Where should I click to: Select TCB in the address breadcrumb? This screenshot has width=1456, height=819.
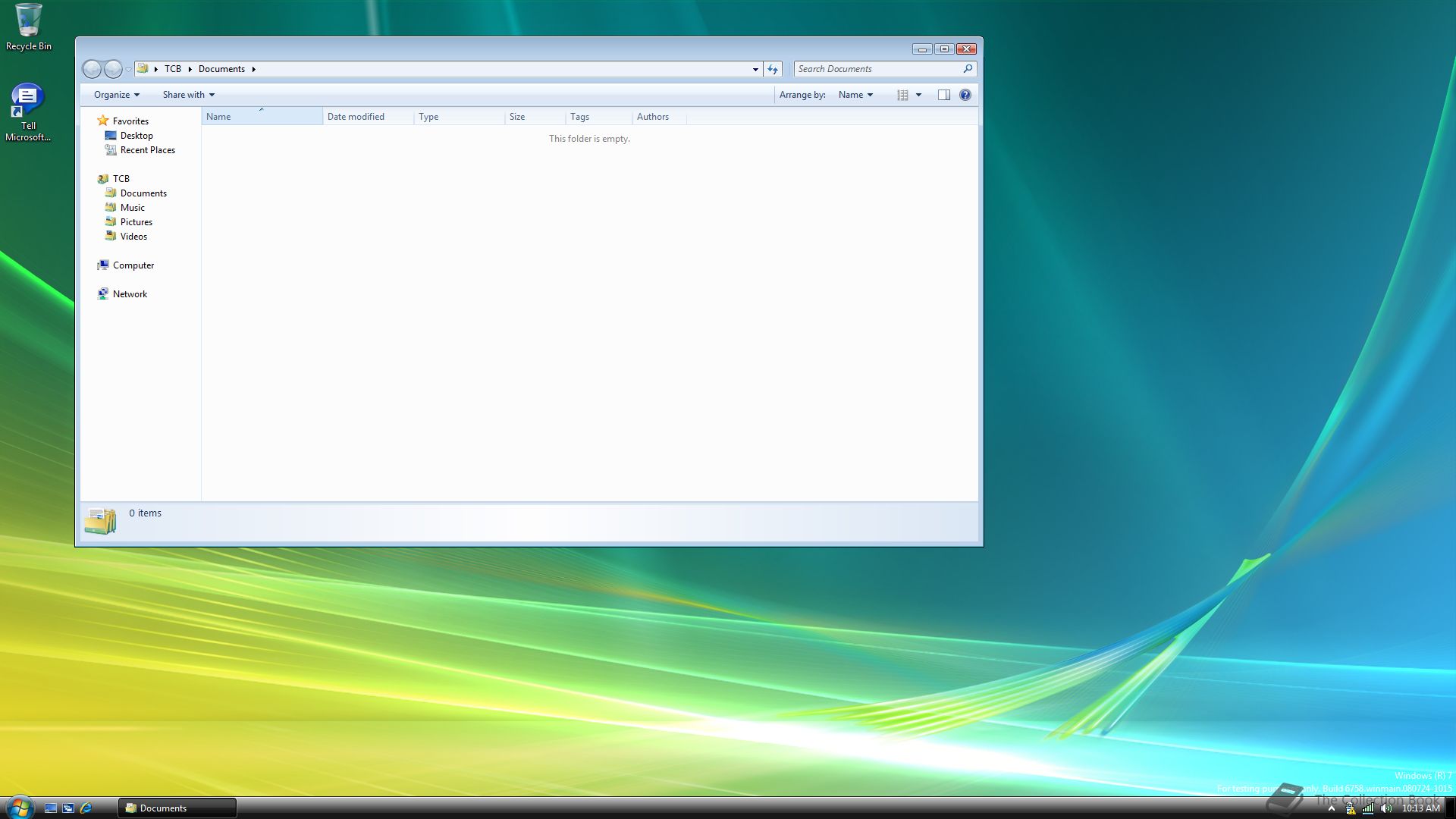coord(173,69)
